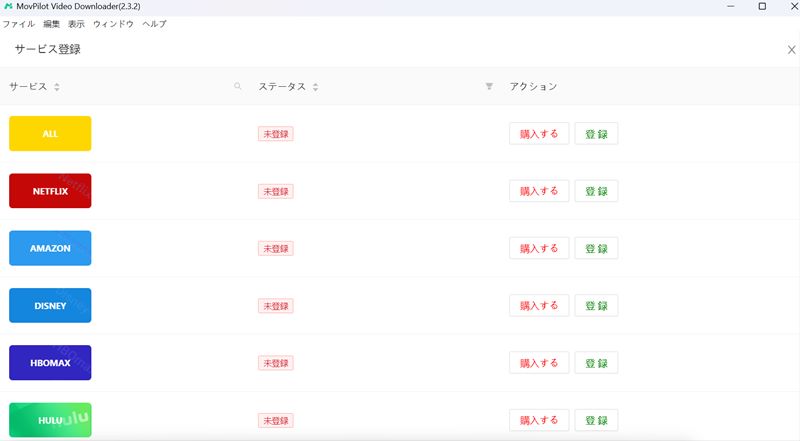Click the 未登録 status tag for DISNEY
Viewport: 800px width, 441px height.
pos(275,306)
